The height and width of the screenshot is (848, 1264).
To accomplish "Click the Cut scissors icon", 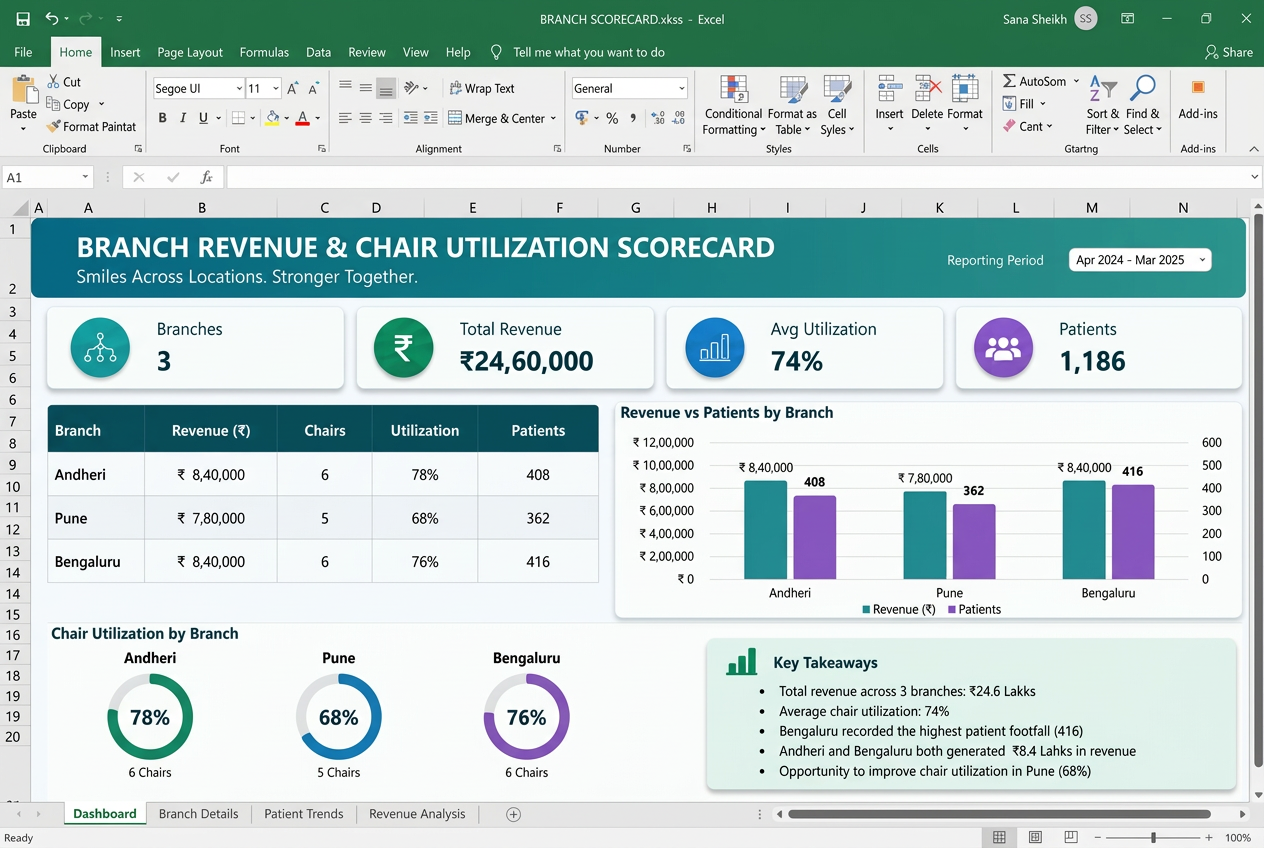I will [x=54, y=82].
